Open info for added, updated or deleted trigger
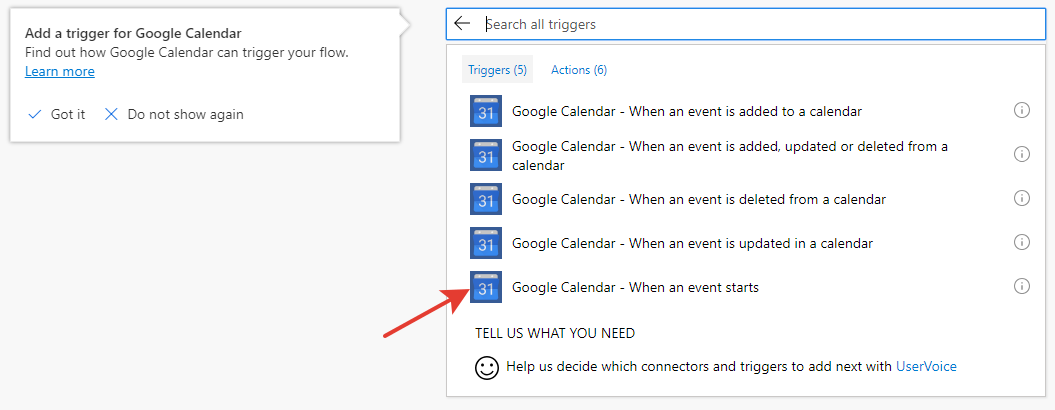Viewport: 1055px width, 410px height. (1022, 154)
